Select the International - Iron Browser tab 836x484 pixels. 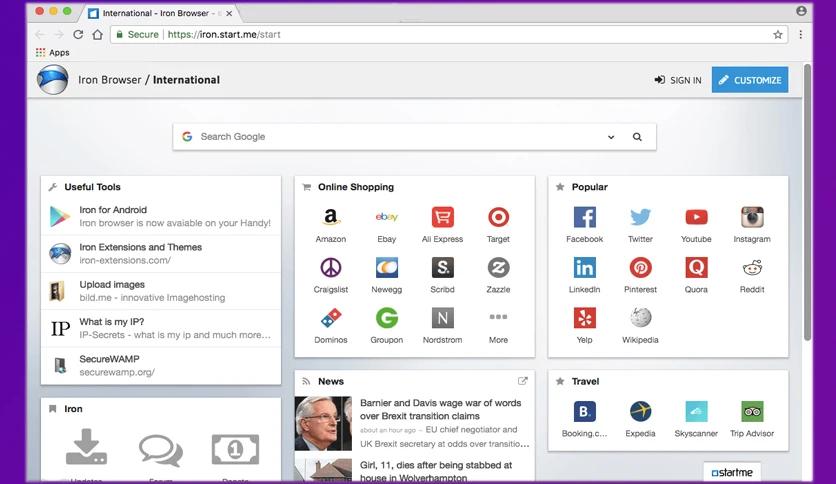[159, 13]
